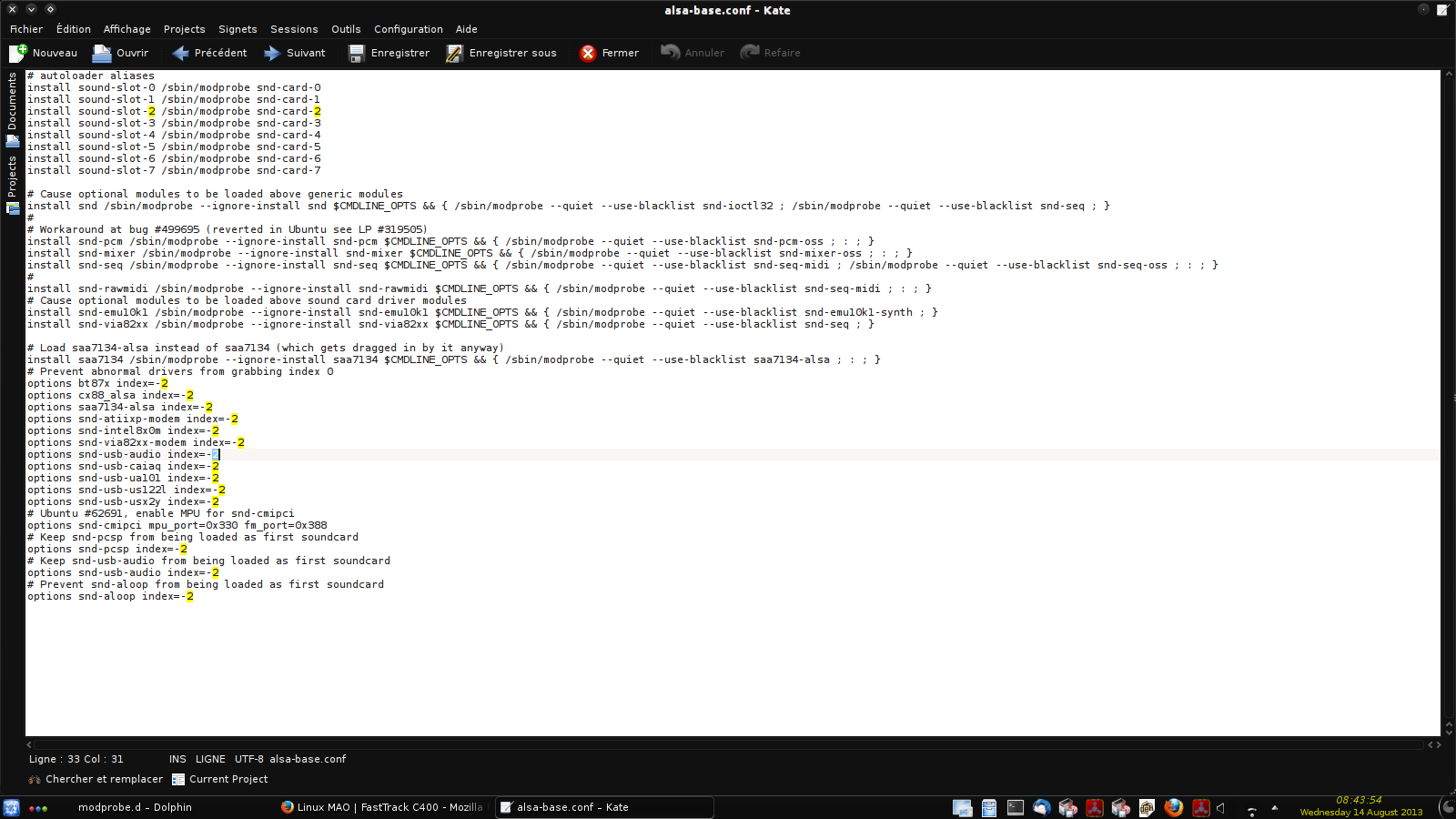Save the file with Enregistrer
This screenshot has width=1456, height=819.
(x=389, y=53)
